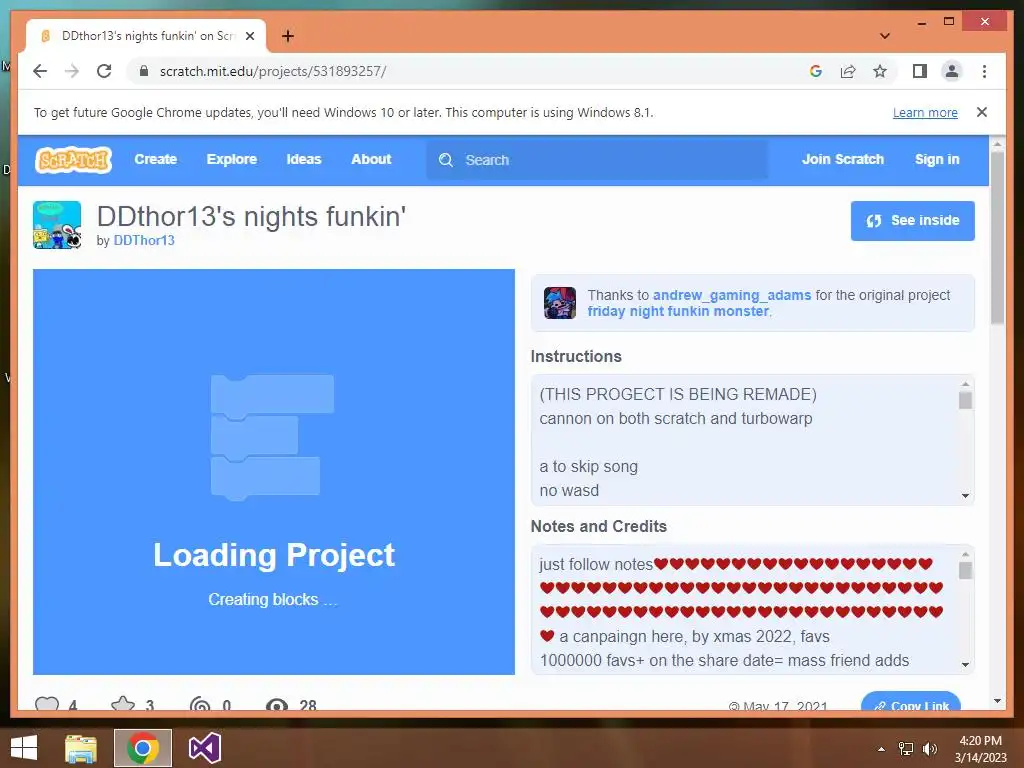This screenshot has width=1024, height=768.
Task: Expand the tab search dropdown arrow
Action: [x=885, y=36]
